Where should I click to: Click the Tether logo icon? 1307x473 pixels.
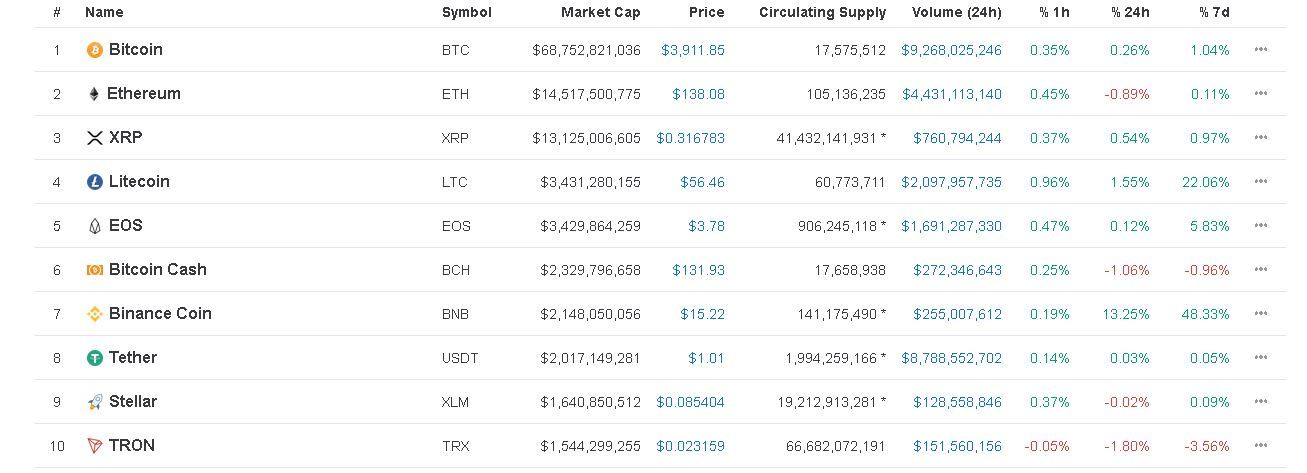(95, 358)
